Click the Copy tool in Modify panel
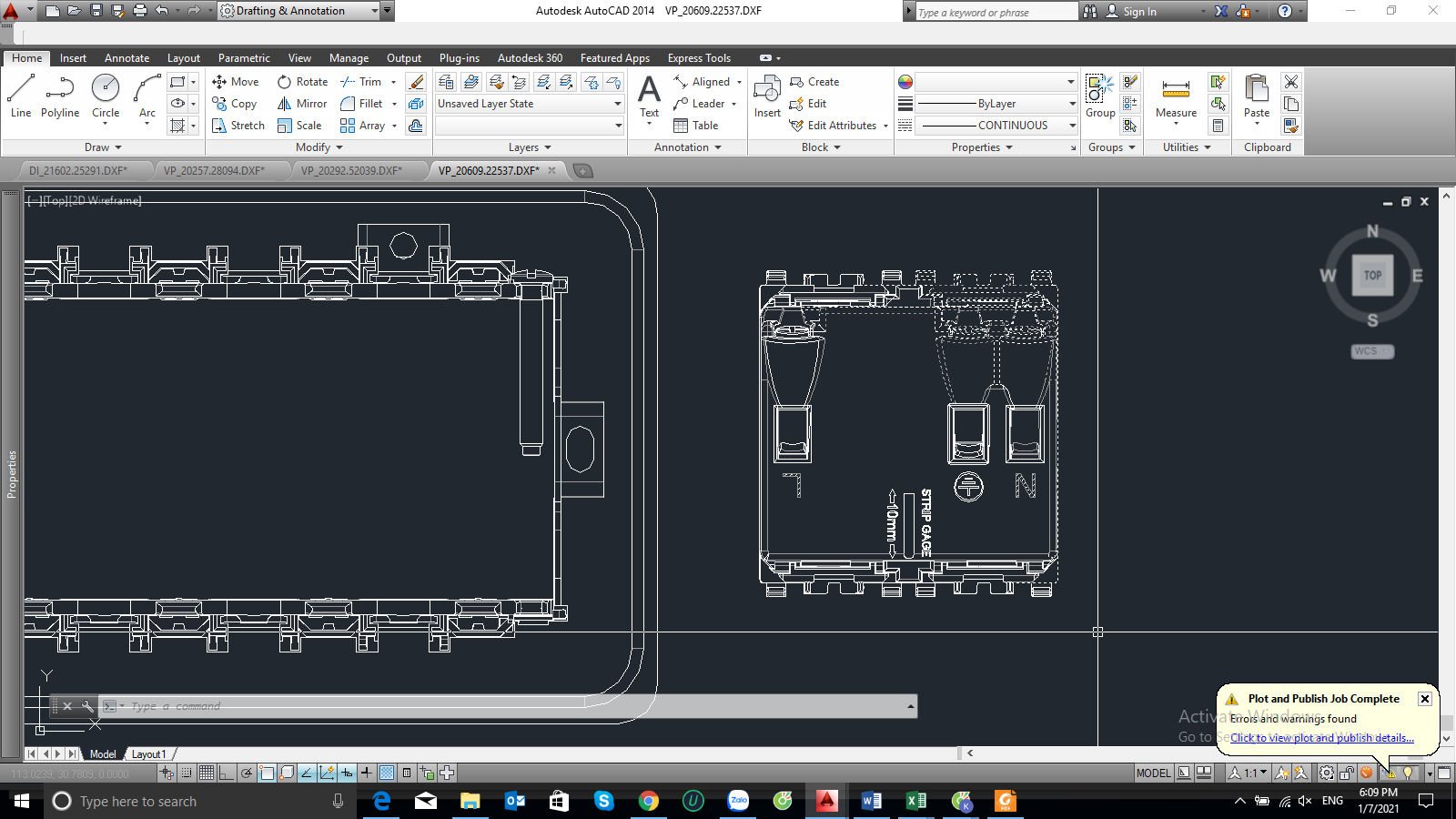Image resolution: width=1456 pixels, height=819 pixels. tap(235, 104)
